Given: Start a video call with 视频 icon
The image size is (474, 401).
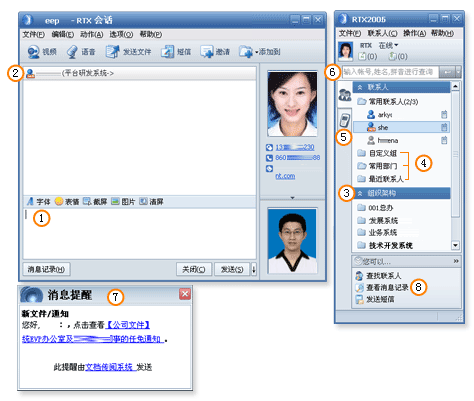Looking at the screenshot, I should pyautogui.click(x=33, y=52).
